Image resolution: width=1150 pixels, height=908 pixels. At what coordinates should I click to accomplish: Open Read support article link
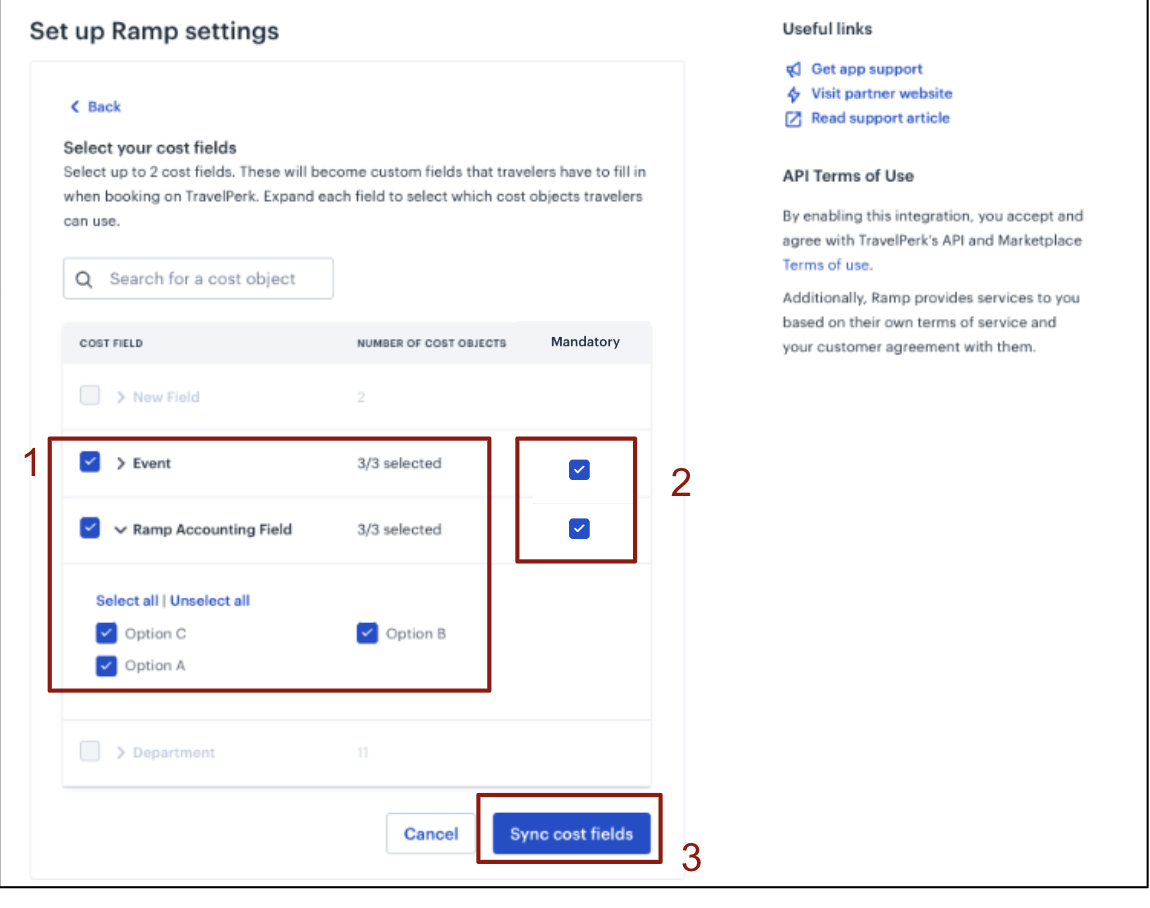[x=880, y=118]
